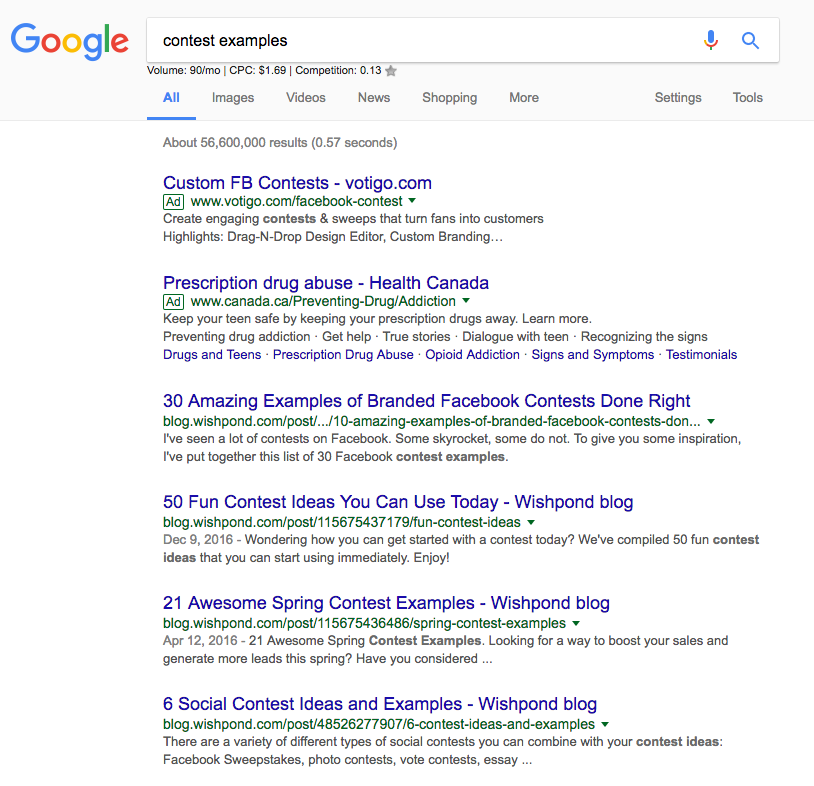
Task: Click the www.votigo.com/facebook-contest URL
Action: click(x=296, y=201)
